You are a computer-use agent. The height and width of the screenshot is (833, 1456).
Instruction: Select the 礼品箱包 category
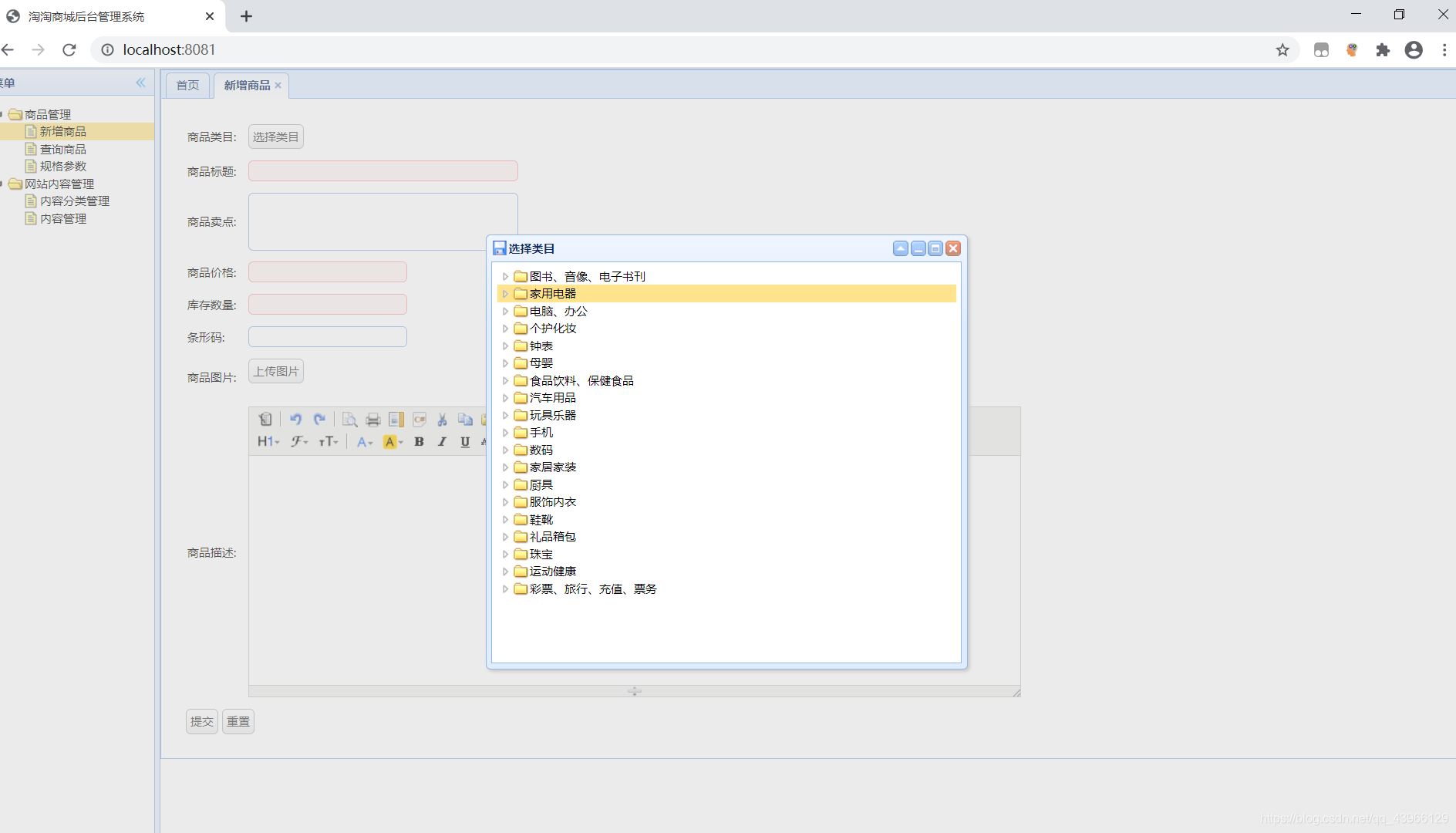coord(553,537)
